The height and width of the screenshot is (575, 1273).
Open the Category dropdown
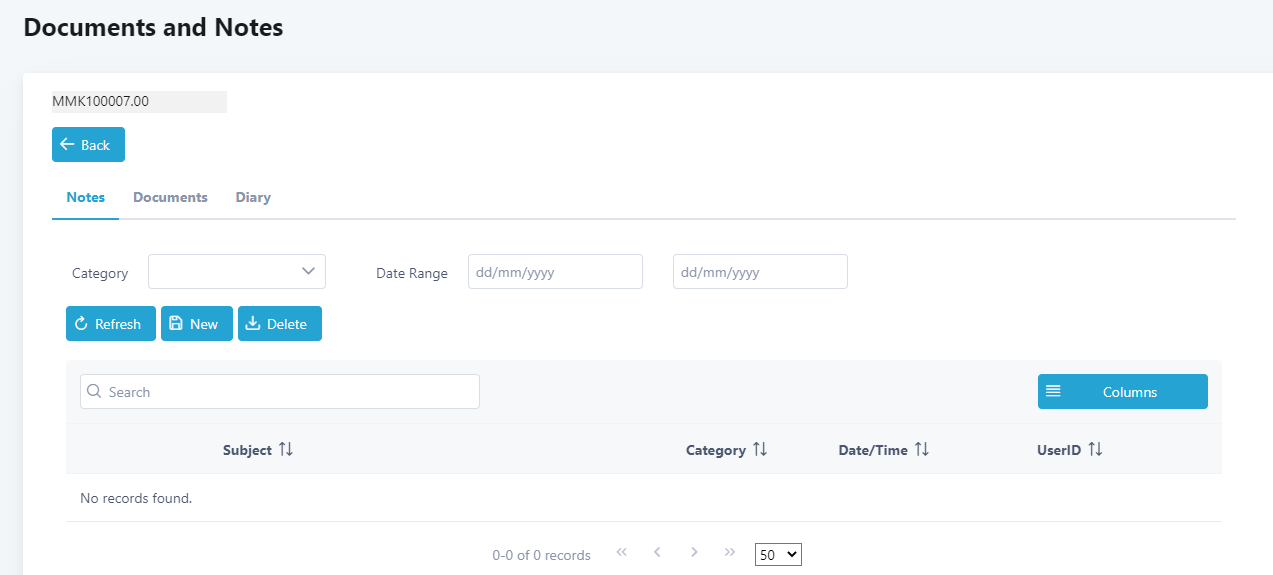pos(237,272)
